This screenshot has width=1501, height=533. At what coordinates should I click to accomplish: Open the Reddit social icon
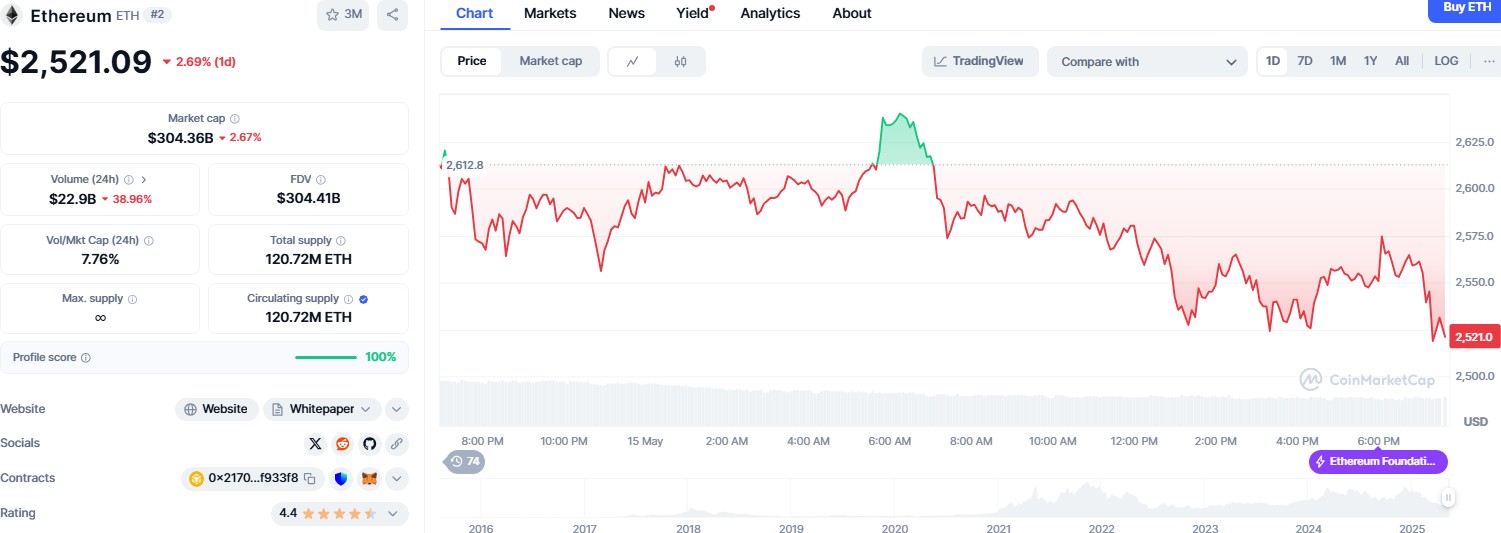pos(343,443)
